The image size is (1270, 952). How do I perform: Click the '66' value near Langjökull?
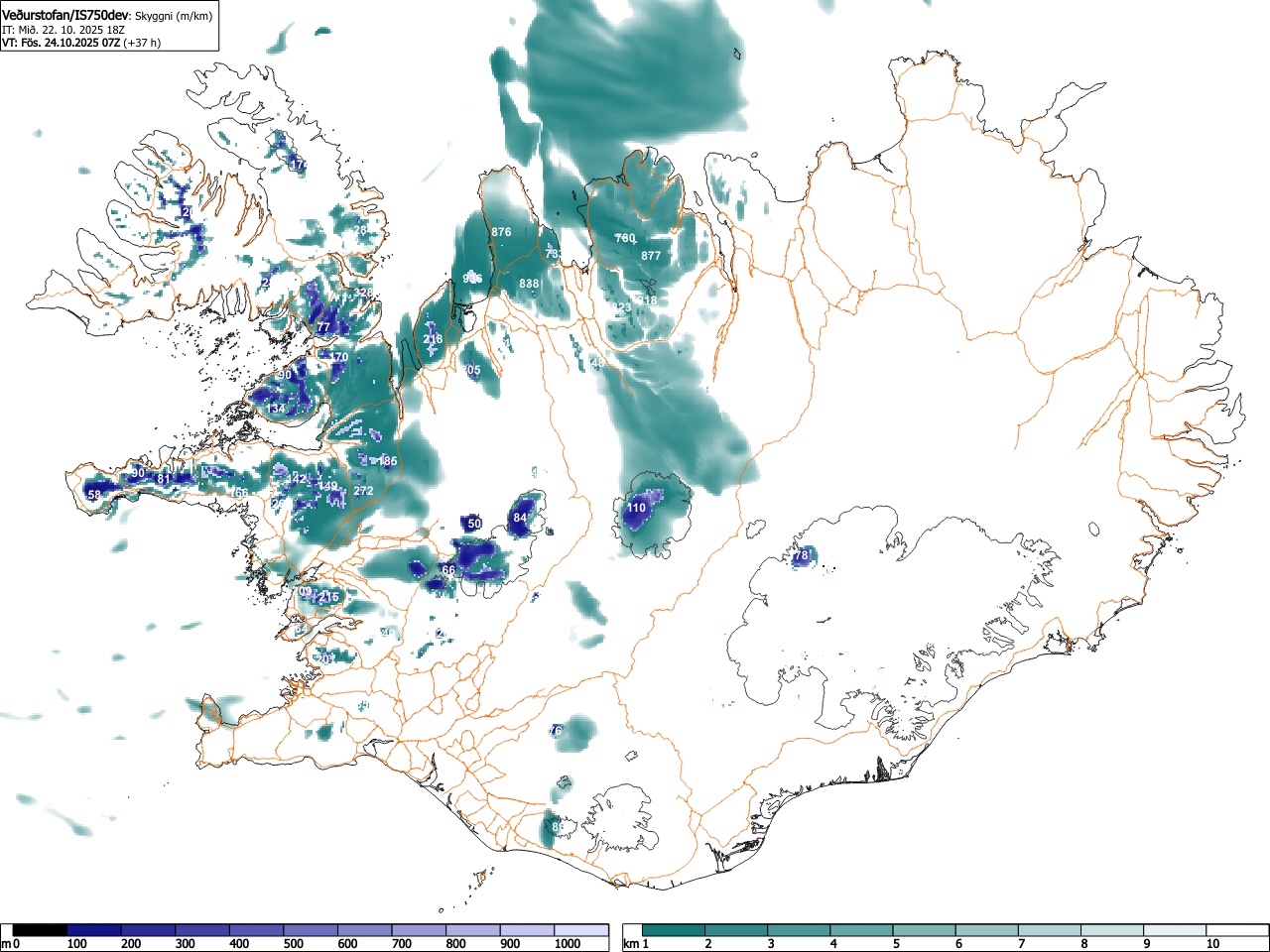point(448,570)
